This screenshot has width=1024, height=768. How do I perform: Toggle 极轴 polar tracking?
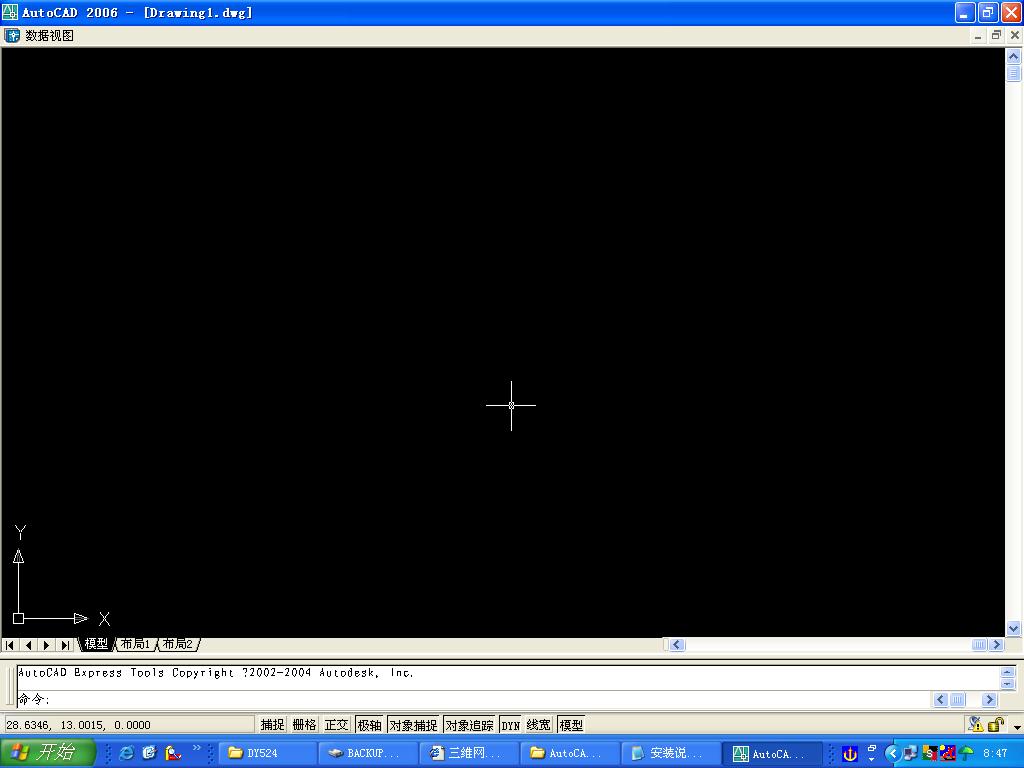pos(369,725)
